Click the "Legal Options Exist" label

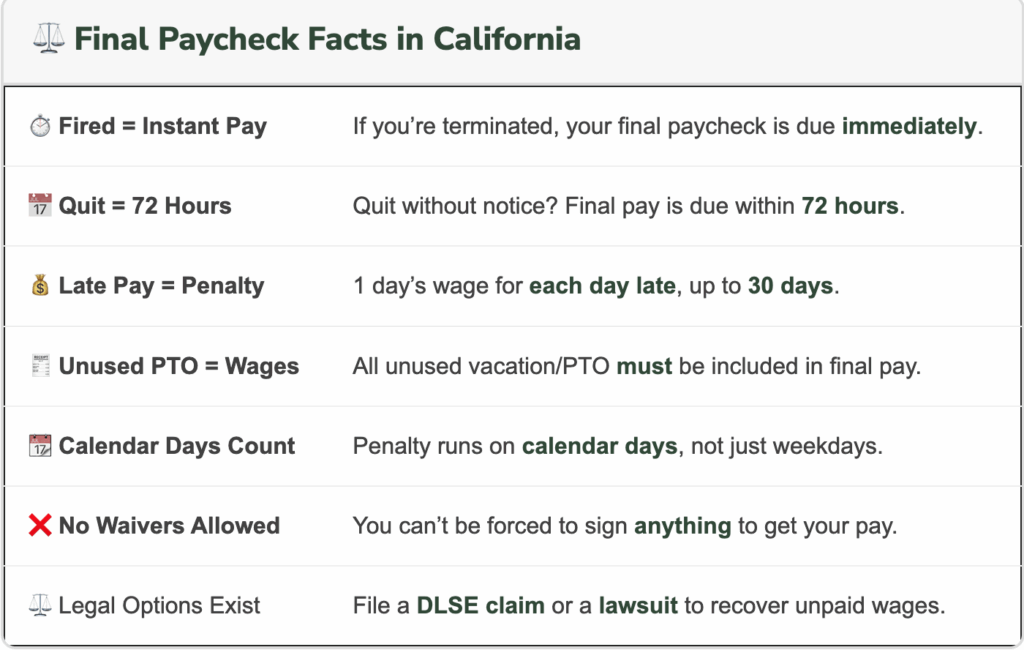[x=159, y=606]
